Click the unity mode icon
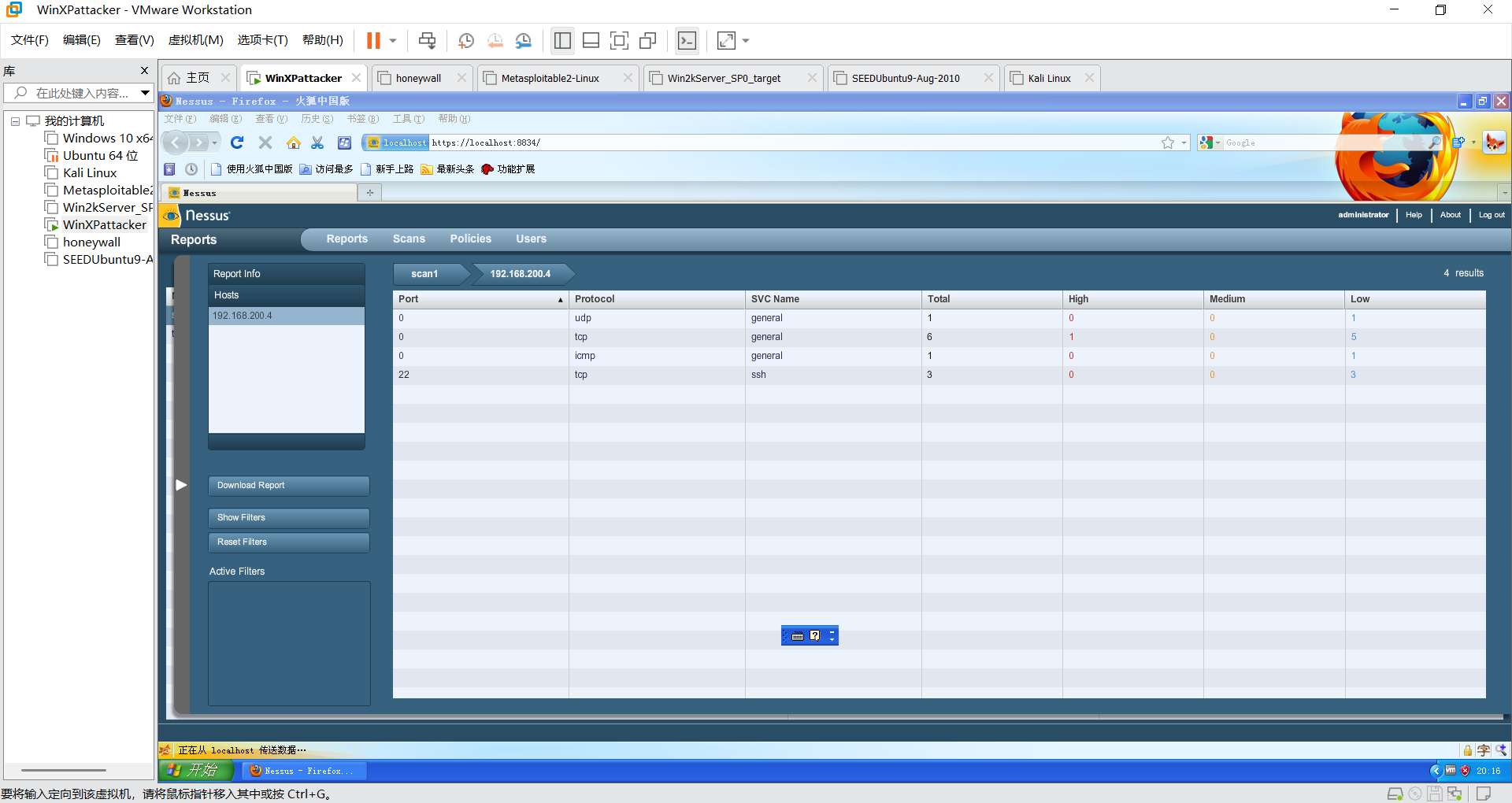The height and width of the screenshot is (803, 1512). click(648, 40)
